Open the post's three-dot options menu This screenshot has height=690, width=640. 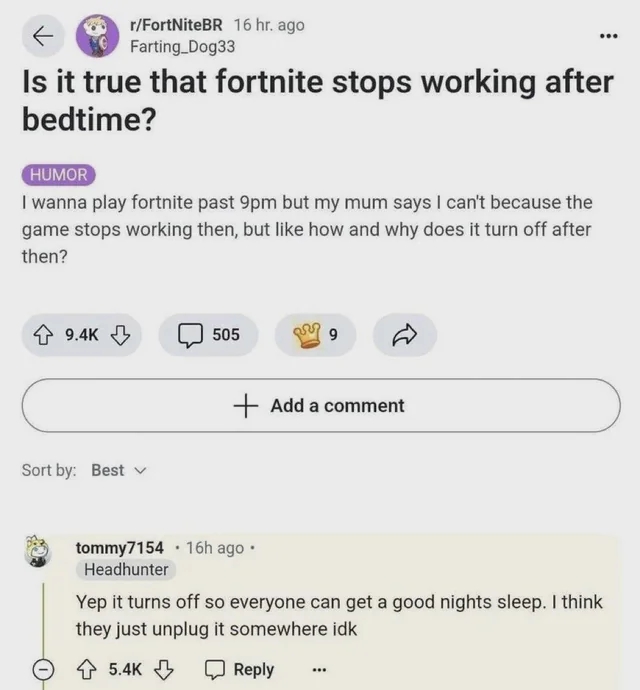pyautogui.click(x=608, y=36)
